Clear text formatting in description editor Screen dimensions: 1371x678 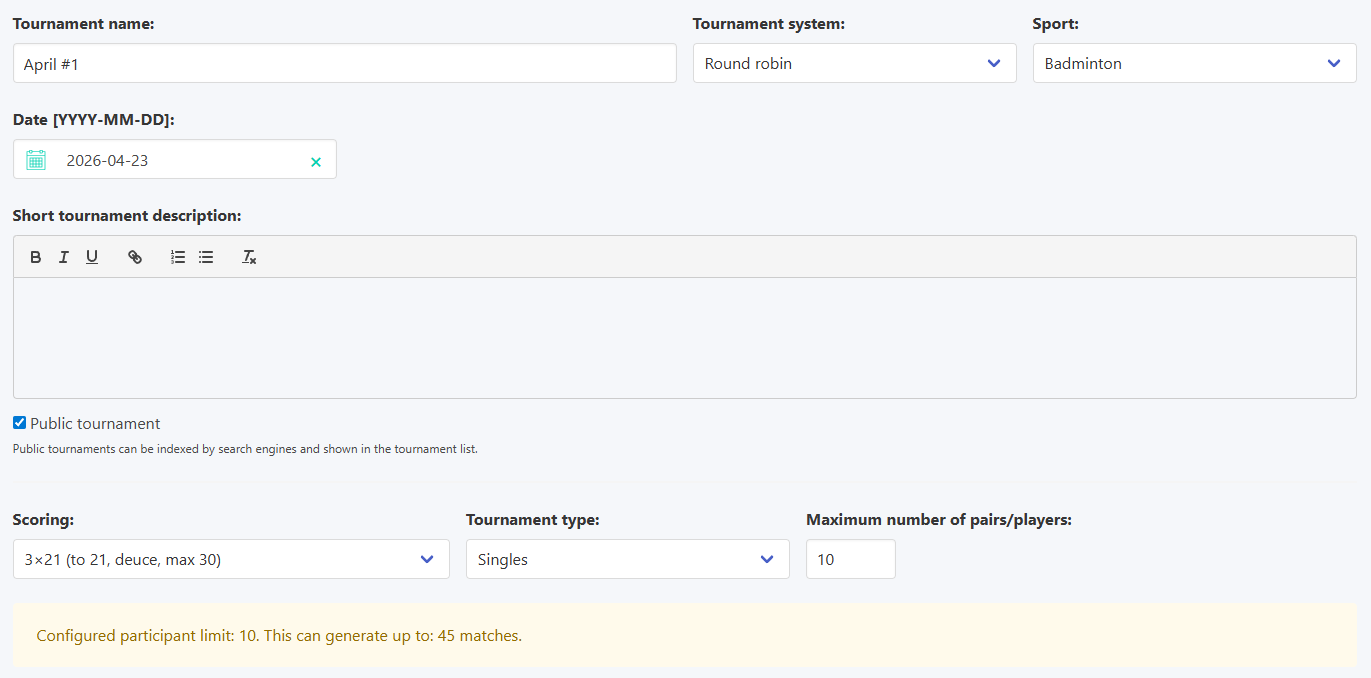coord(249,257)
